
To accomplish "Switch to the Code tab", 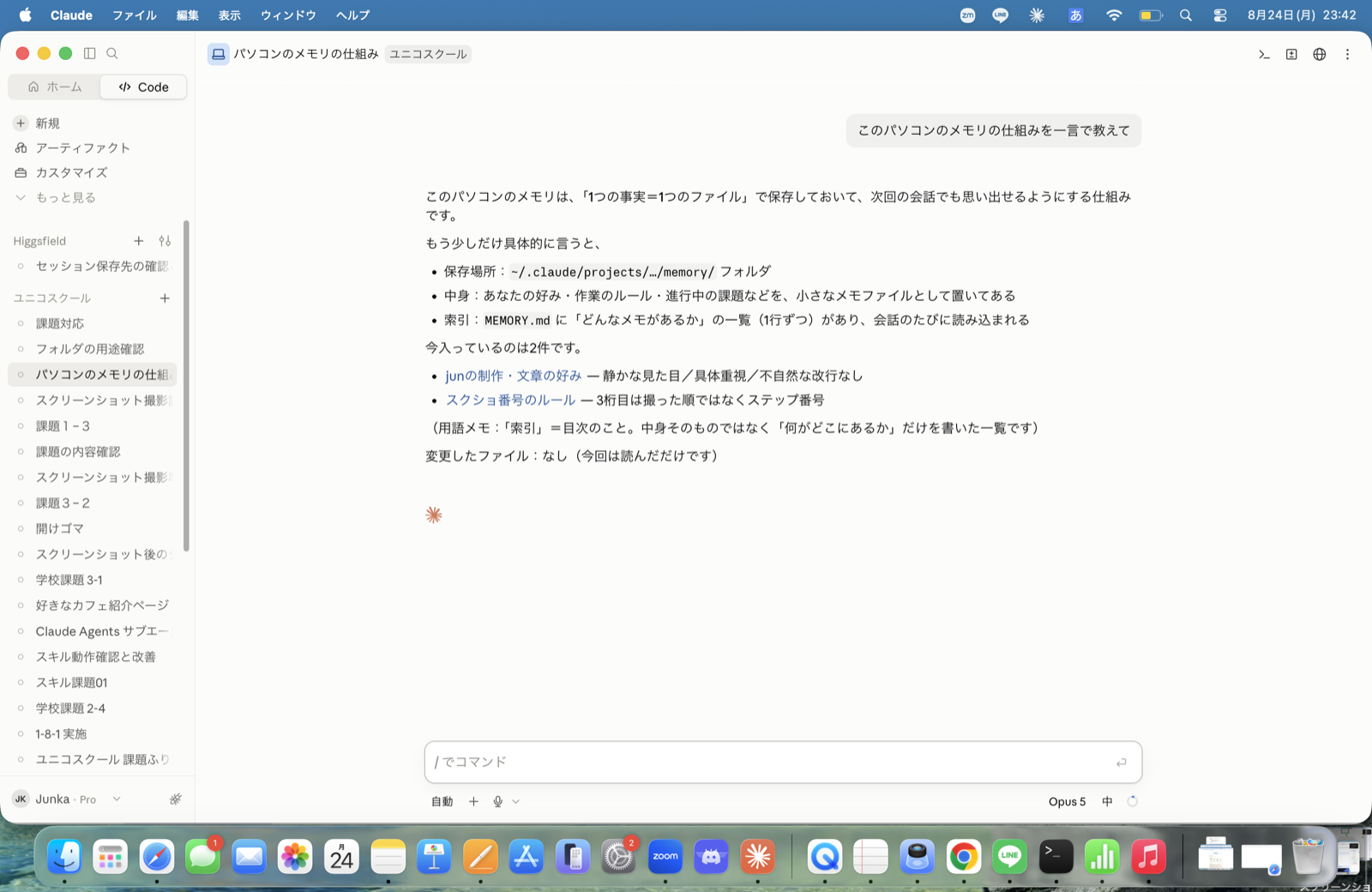I will (143, 87).
